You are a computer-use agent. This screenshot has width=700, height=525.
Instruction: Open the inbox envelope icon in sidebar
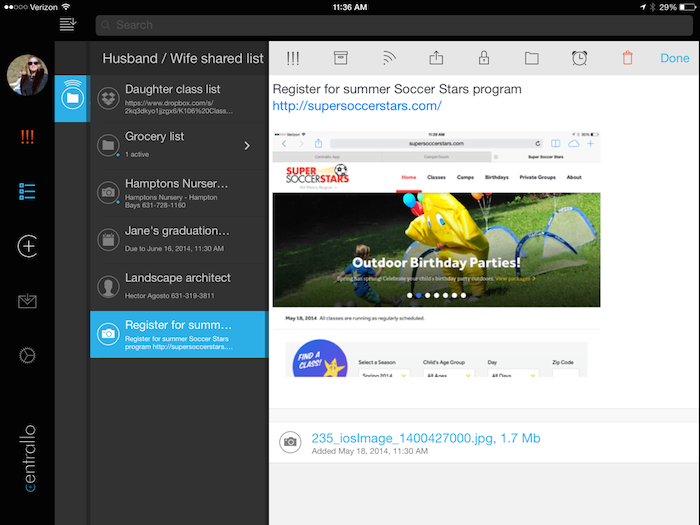pyautogui.click(x=27, y=301)
